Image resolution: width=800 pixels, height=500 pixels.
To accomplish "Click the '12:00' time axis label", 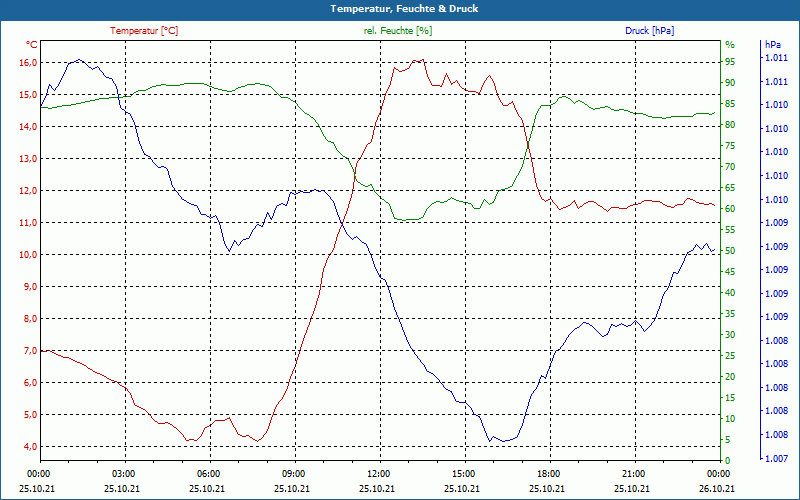I will coord(378,474).
